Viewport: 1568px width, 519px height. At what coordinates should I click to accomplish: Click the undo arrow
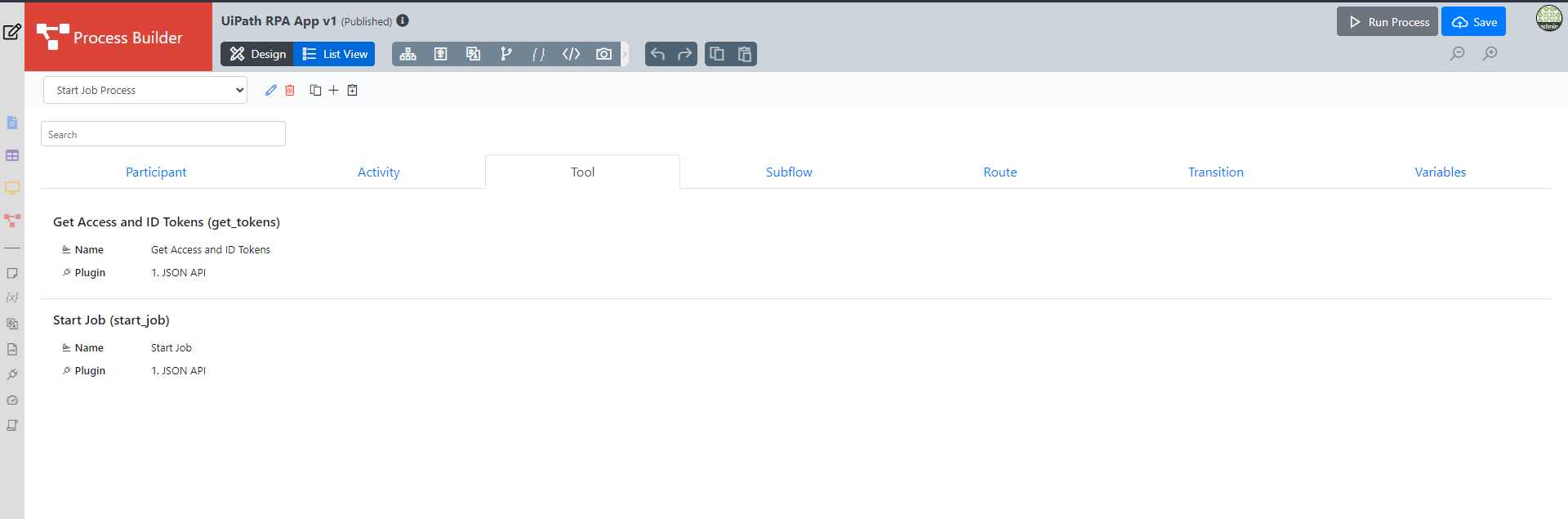pyautogui.click(x=658, y=54)
